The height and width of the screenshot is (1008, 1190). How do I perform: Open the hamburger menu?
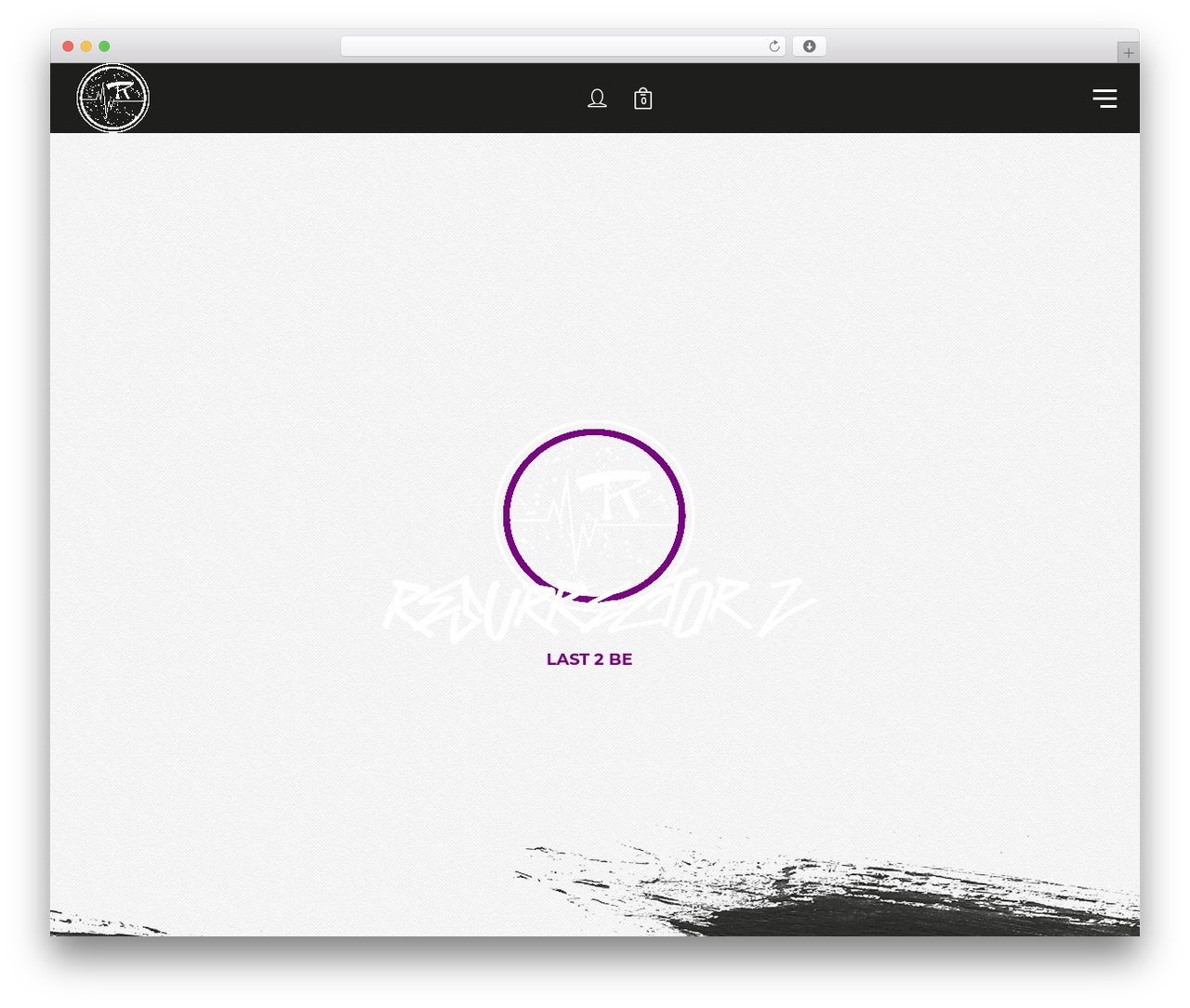pos(1104,99)
